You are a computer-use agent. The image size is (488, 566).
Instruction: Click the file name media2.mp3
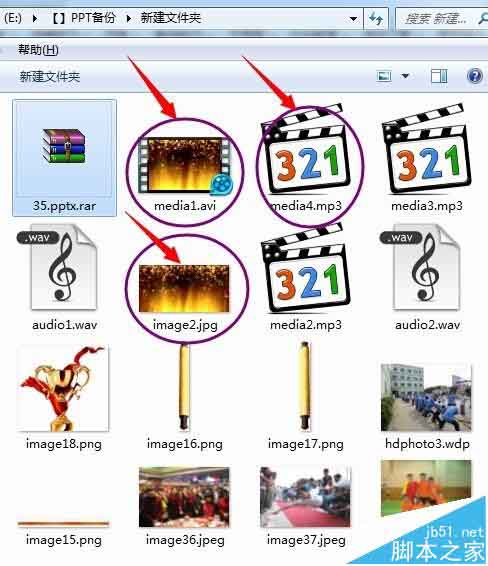[x=306, y=325]
